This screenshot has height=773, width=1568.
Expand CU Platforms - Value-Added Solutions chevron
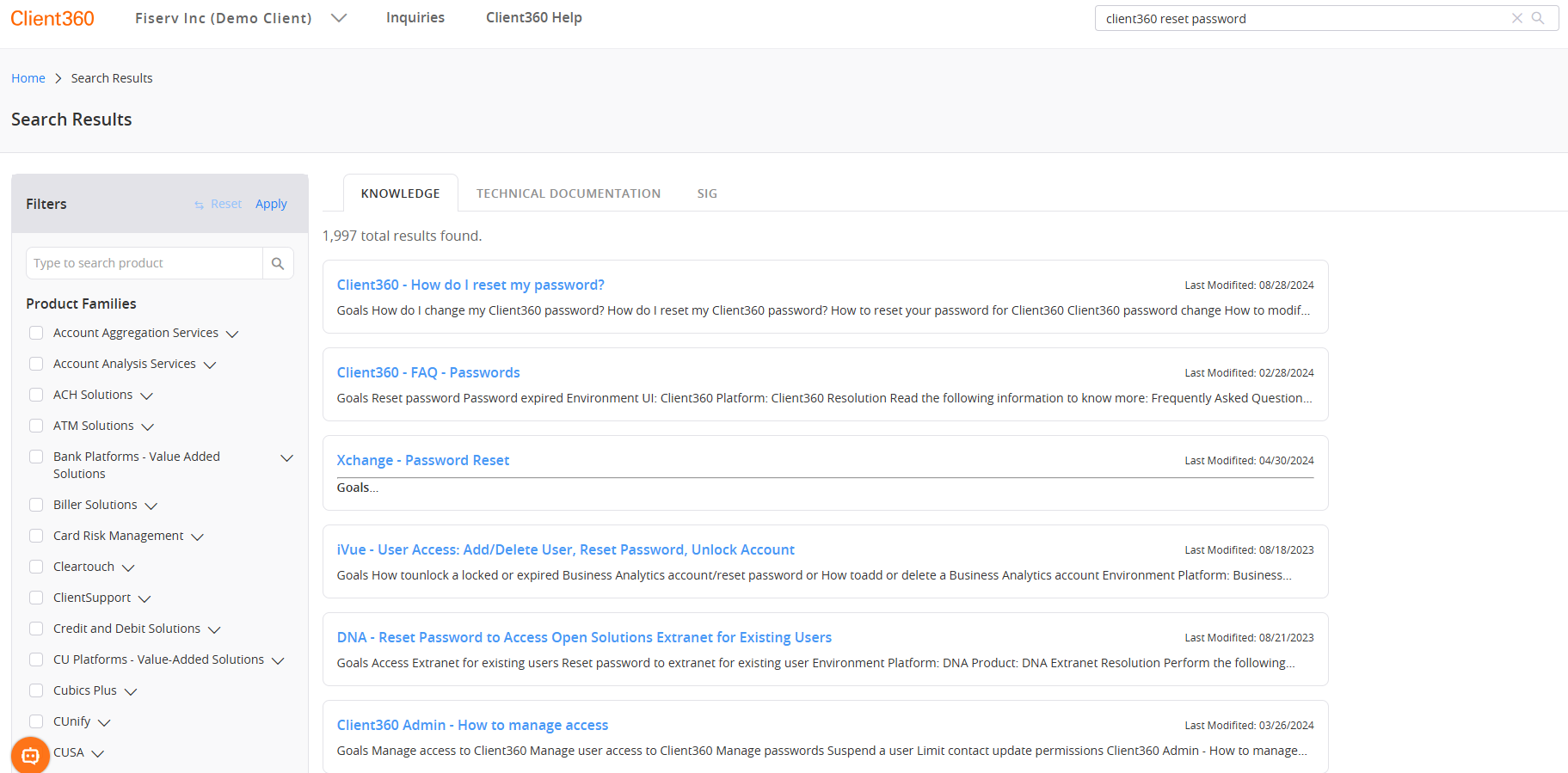click(x=278, y=660)
